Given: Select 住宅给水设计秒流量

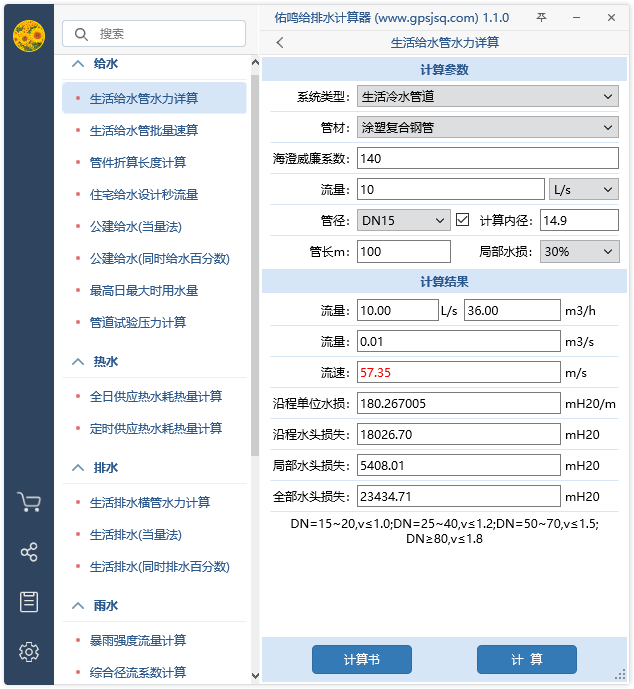Looking at the screenshot, I should coord(144,194).
